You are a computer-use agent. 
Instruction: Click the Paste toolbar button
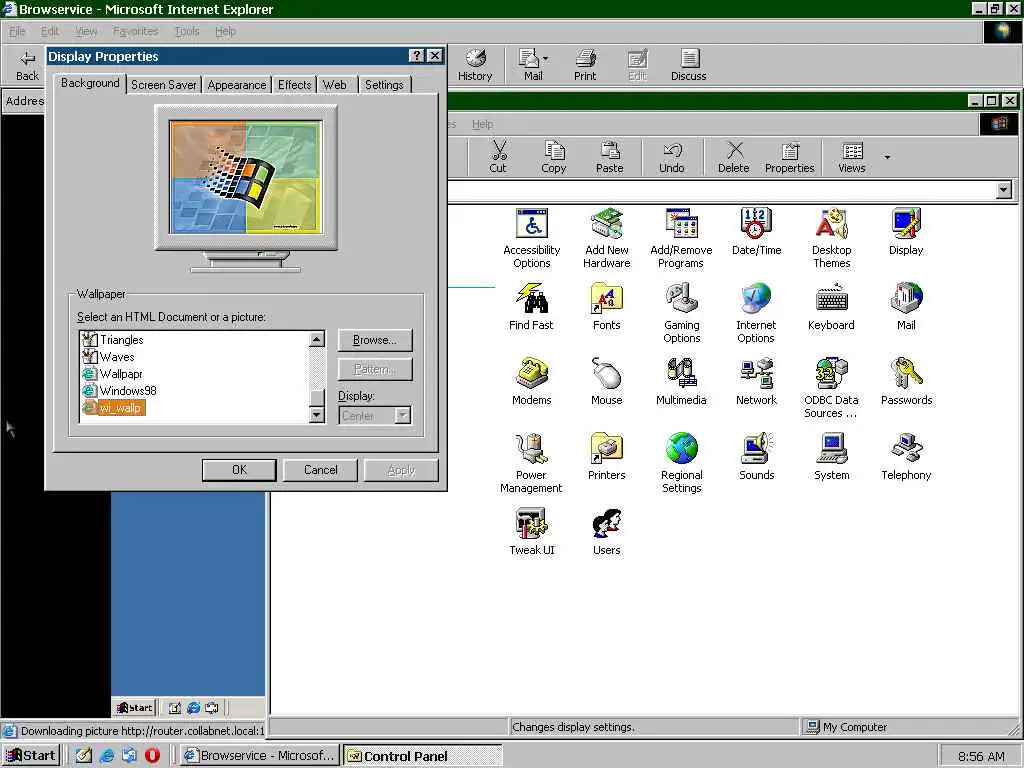click(x=609, y=157)
